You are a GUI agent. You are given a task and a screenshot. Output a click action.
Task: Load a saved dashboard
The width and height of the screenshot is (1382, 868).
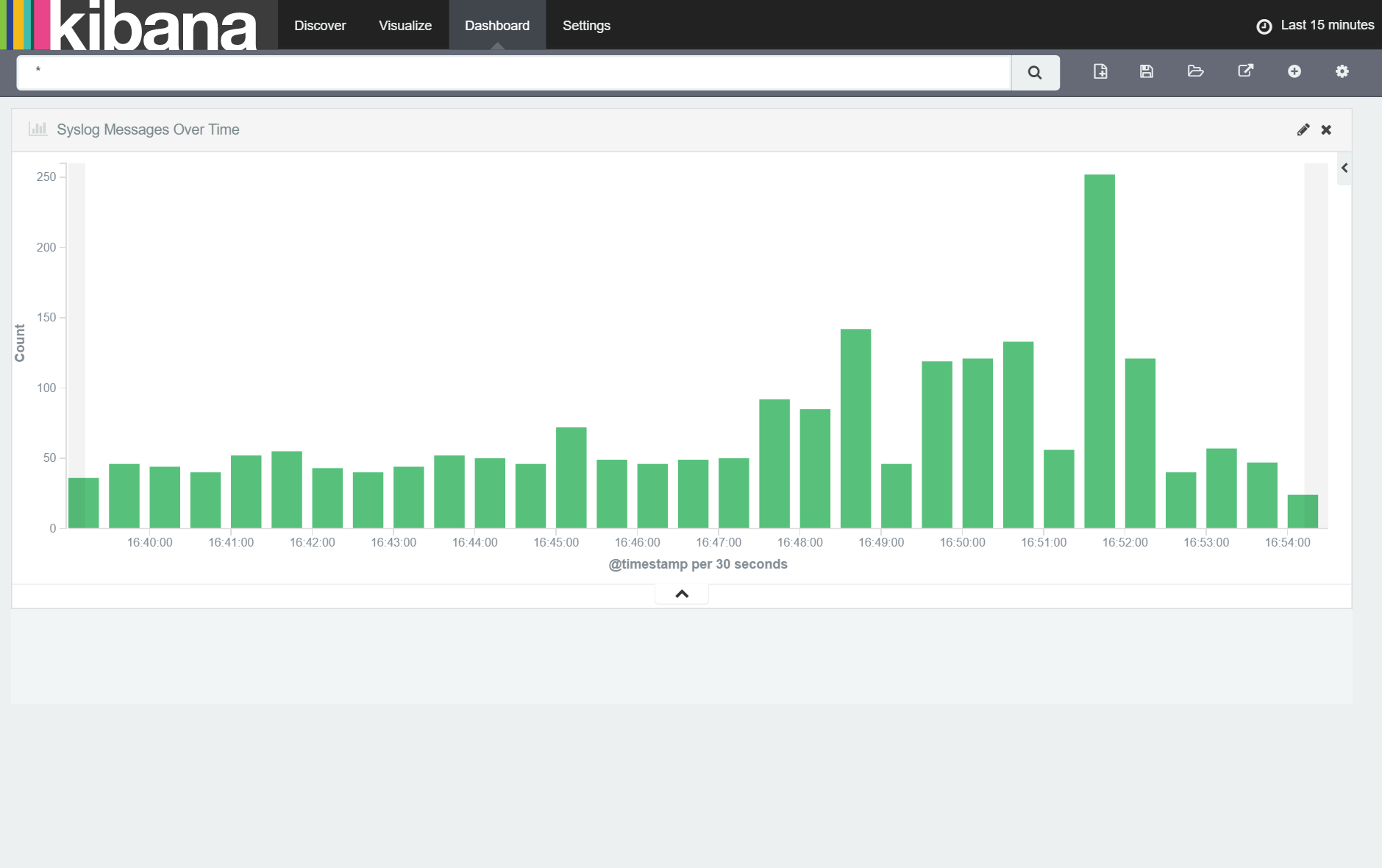[x=1195, y=71]
